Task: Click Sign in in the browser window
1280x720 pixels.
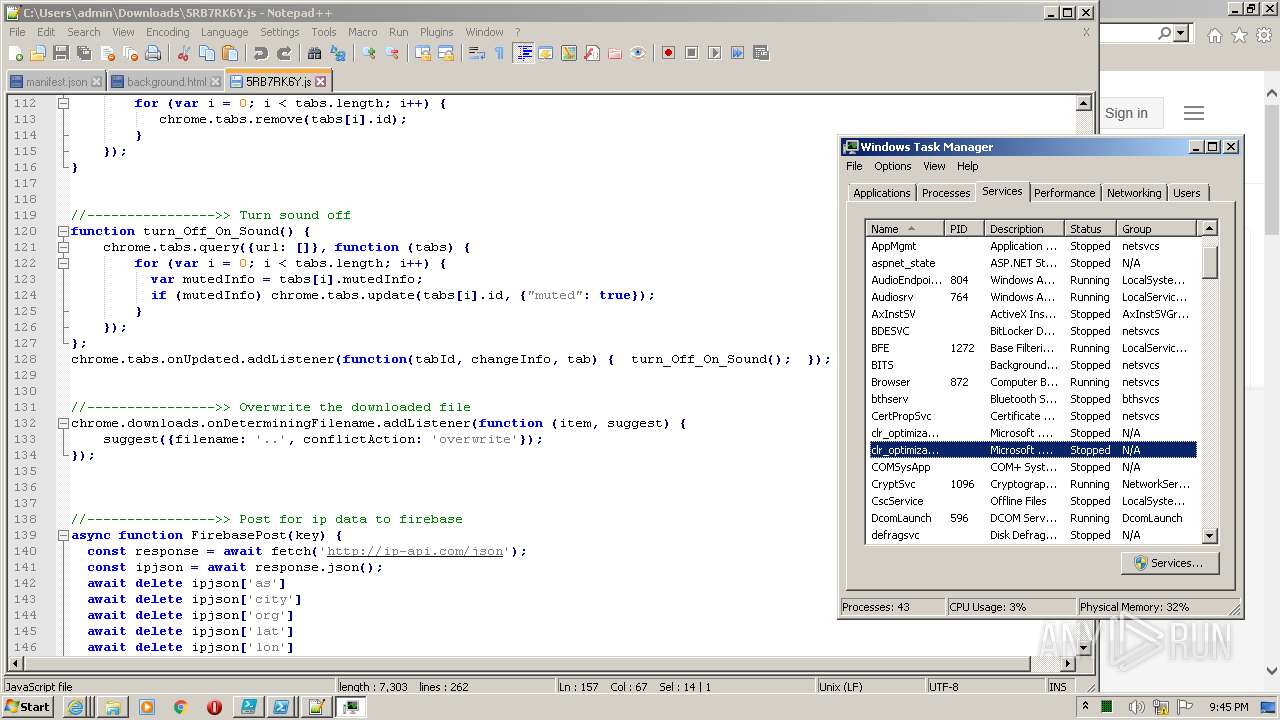Action: coord(1126,113)
